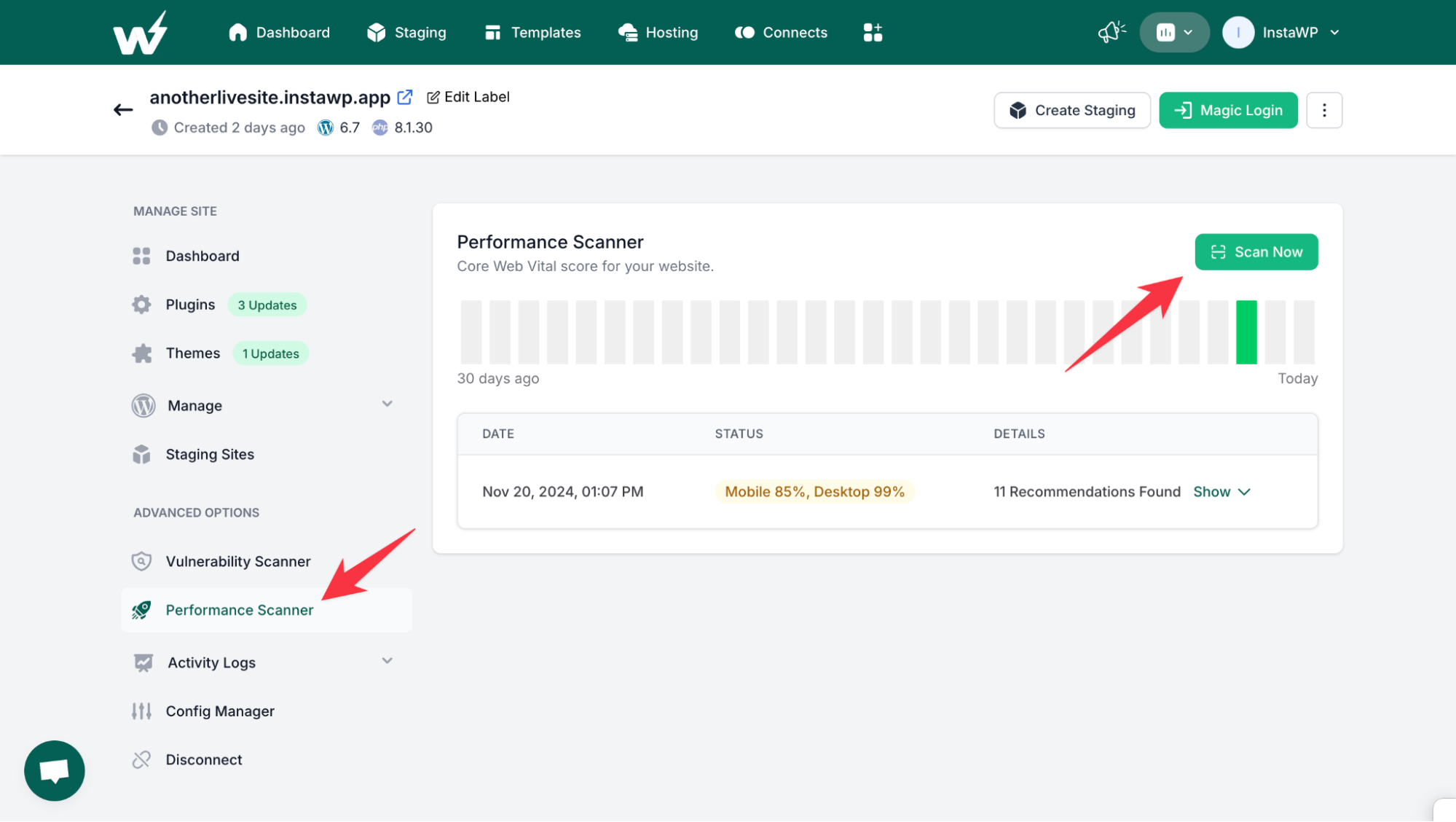Image resolution: width=1456 pixels, height=822 pixels.
Task: Open Themes in the sidebar
Action: point(192,353)
